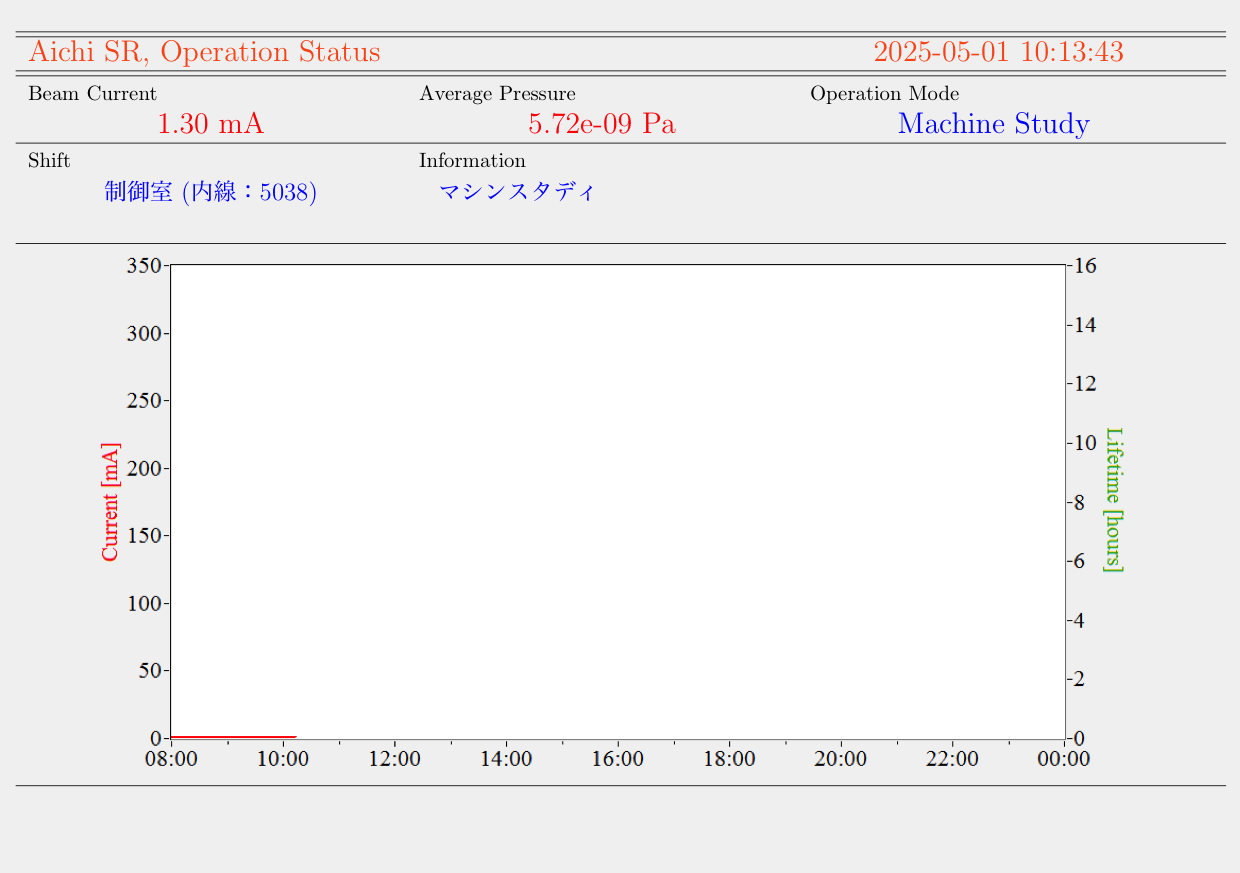Click the 100 tick on the current axis
The width and height of the screenshot is (1240, 873).
[144, 603]
